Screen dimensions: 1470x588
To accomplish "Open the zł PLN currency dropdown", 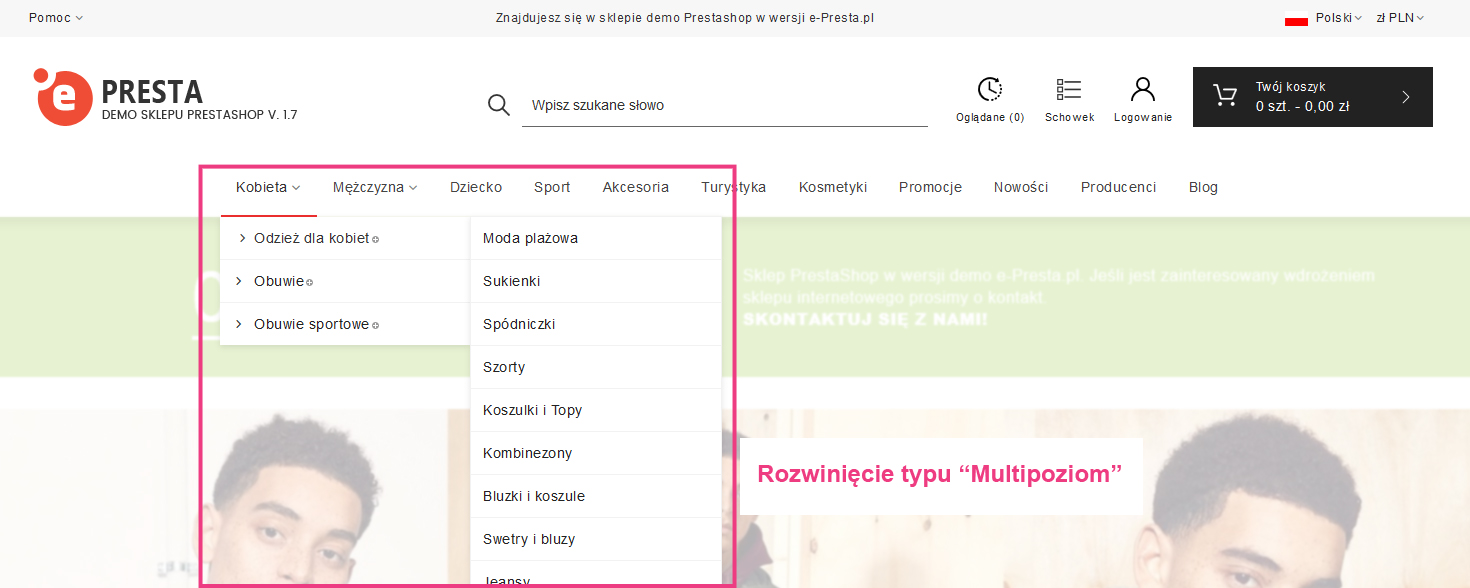I will (1400, 18).
